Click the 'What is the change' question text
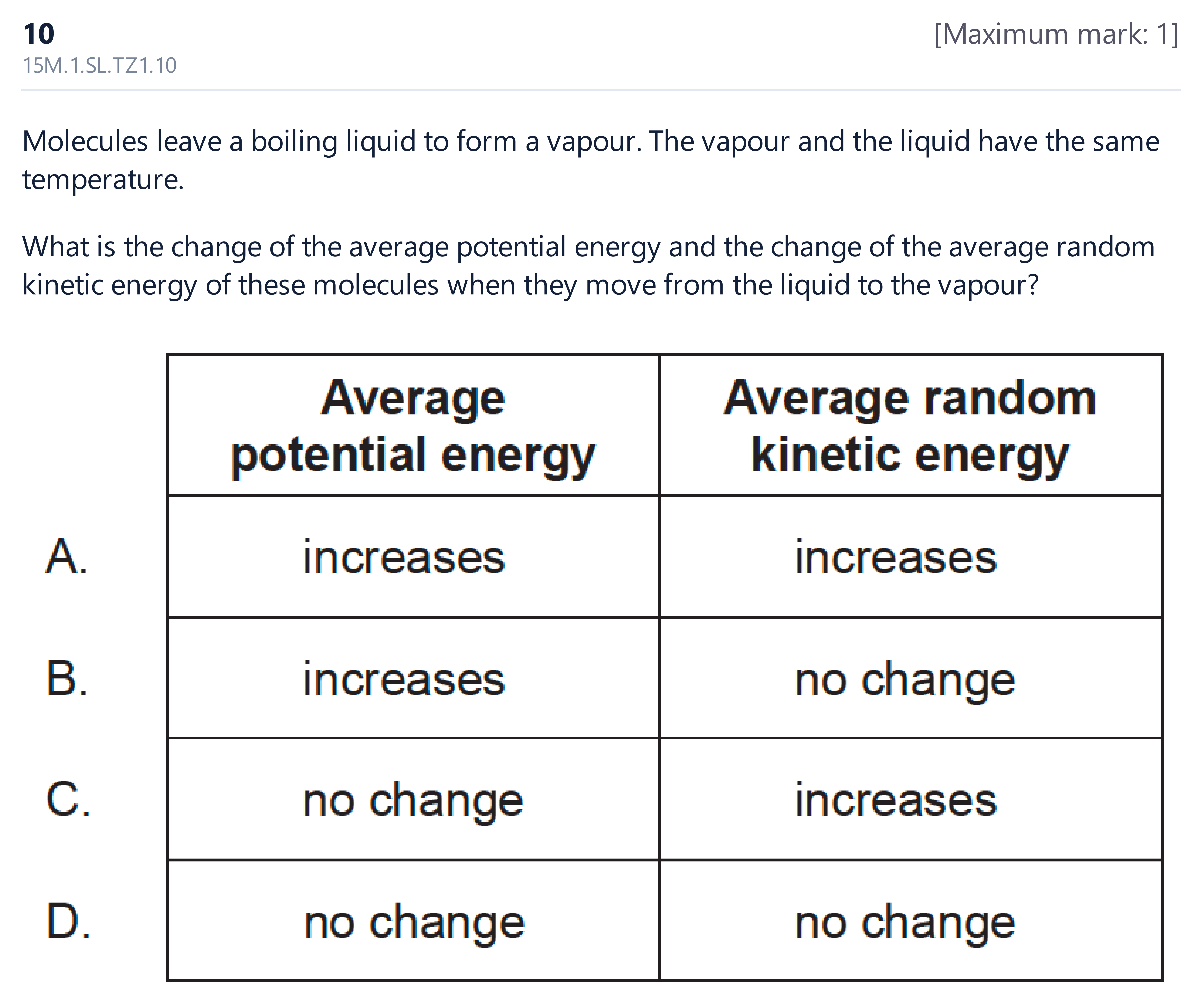The width and height of the screenshot is (1202, 1008). click(x=588, y=266)
